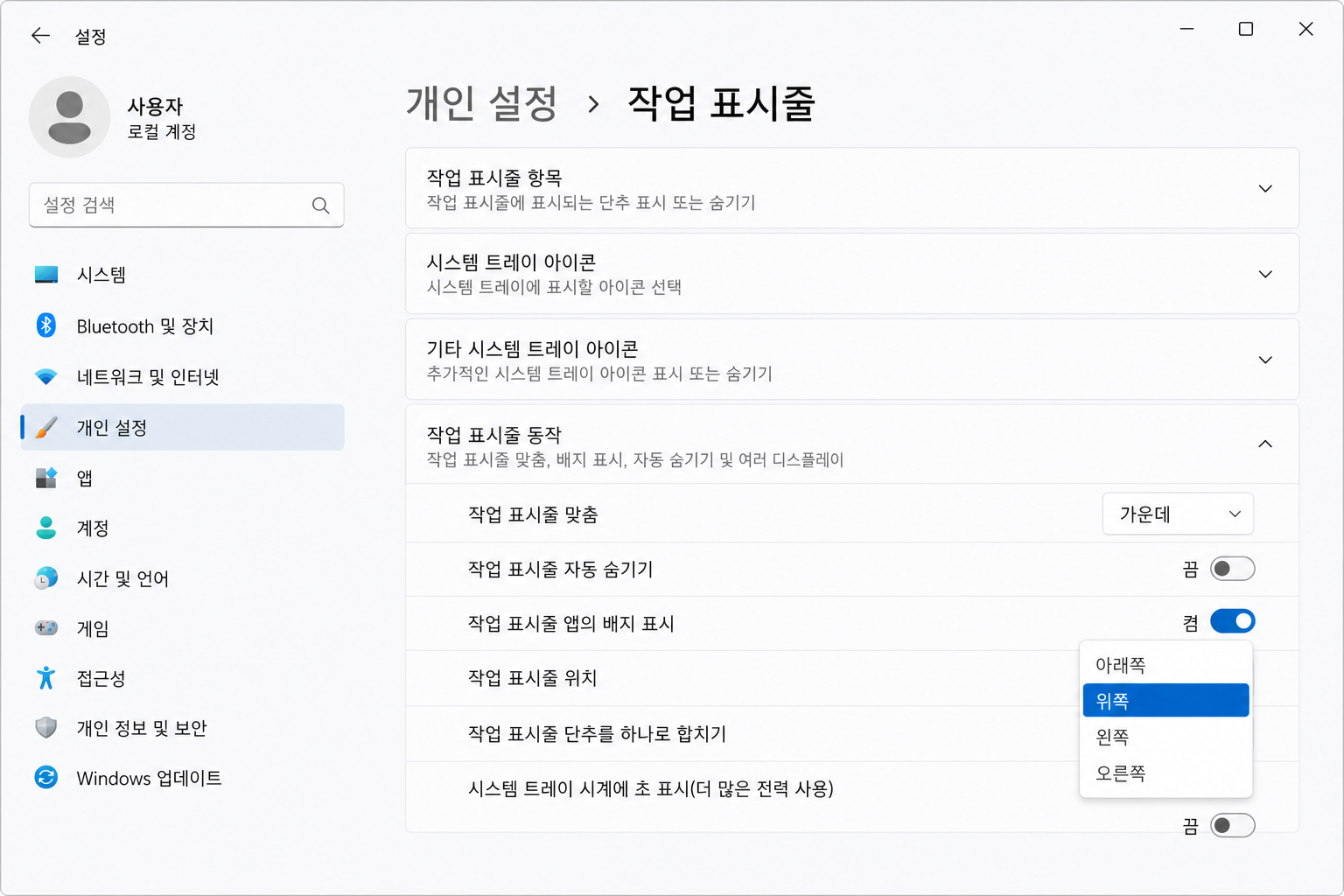This screenshot has width=1344, height=896.
Task: Click the 네트워크 및 인터넷 Wi-Fi icon
Action: [x=46, y=377]
